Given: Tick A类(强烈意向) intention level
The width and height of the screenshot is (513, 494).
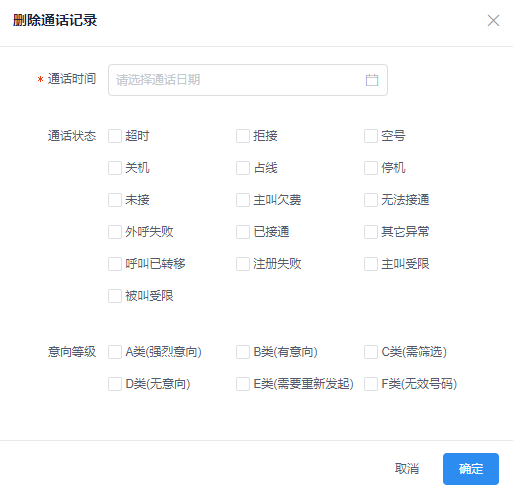Looking at the screenshot, I should 115,352.
